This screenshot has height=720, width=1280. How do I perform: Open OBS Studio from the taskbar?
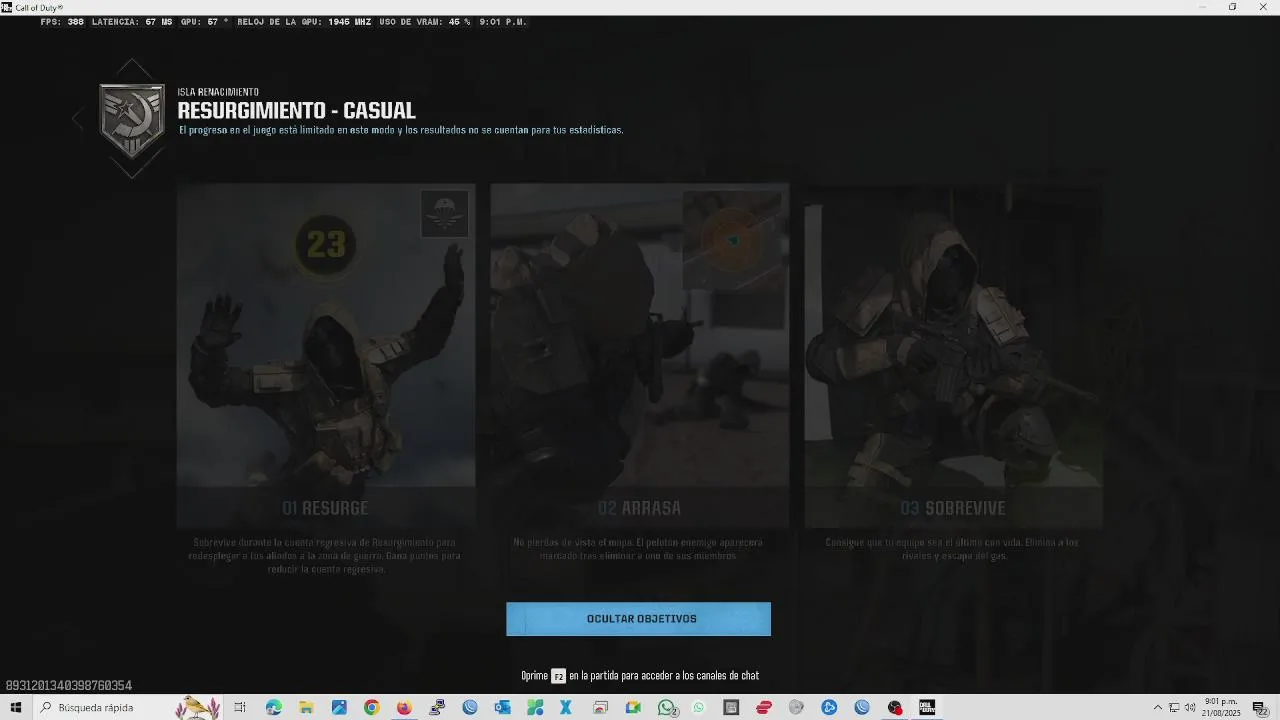pos(895,707)
